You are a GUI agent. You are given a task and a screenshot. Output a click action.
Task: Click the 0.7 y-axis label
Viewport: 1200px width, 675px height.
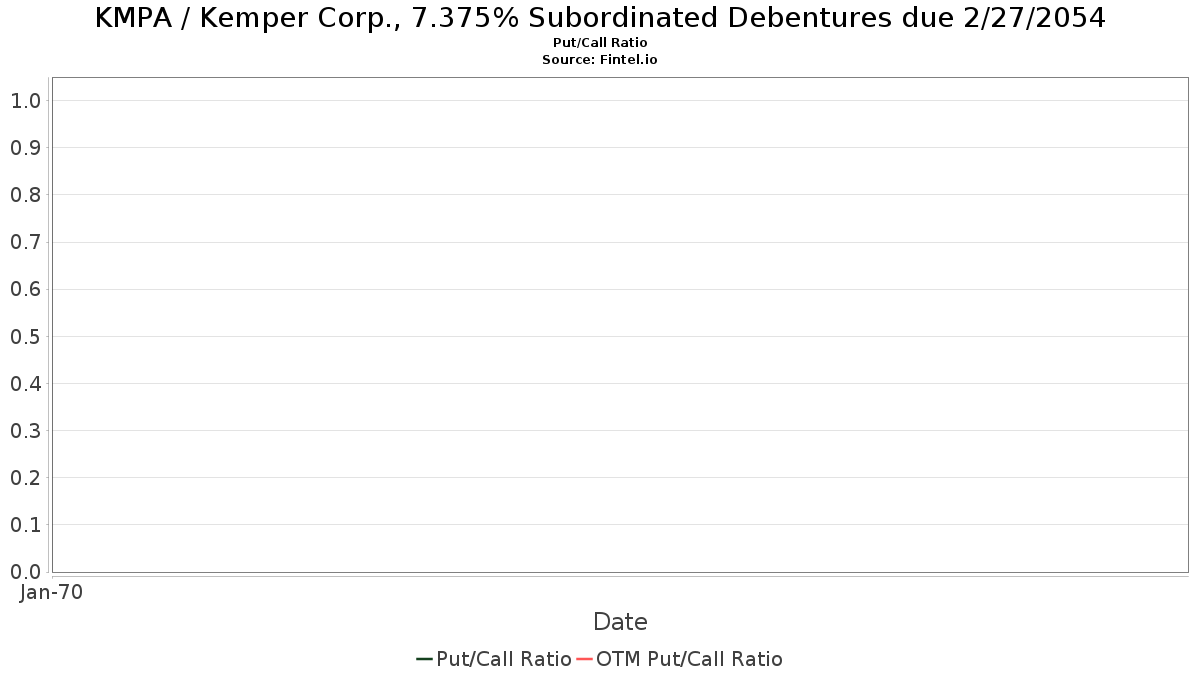25,242
